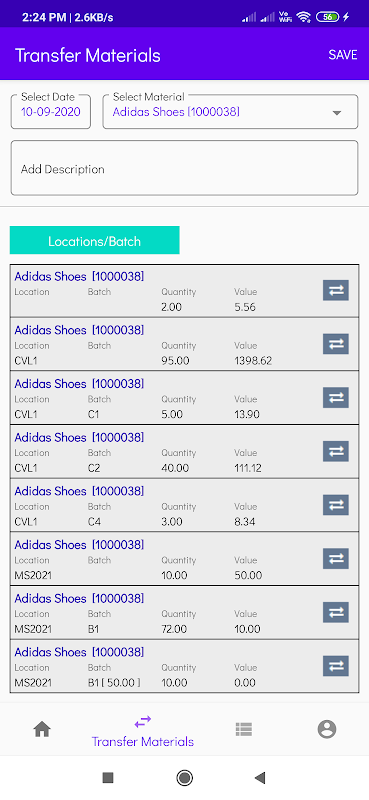The width and height of the screenshot is (369, 800).
Task: Open the list view icon in bottom navigation
Action: [x=243, y=730]
